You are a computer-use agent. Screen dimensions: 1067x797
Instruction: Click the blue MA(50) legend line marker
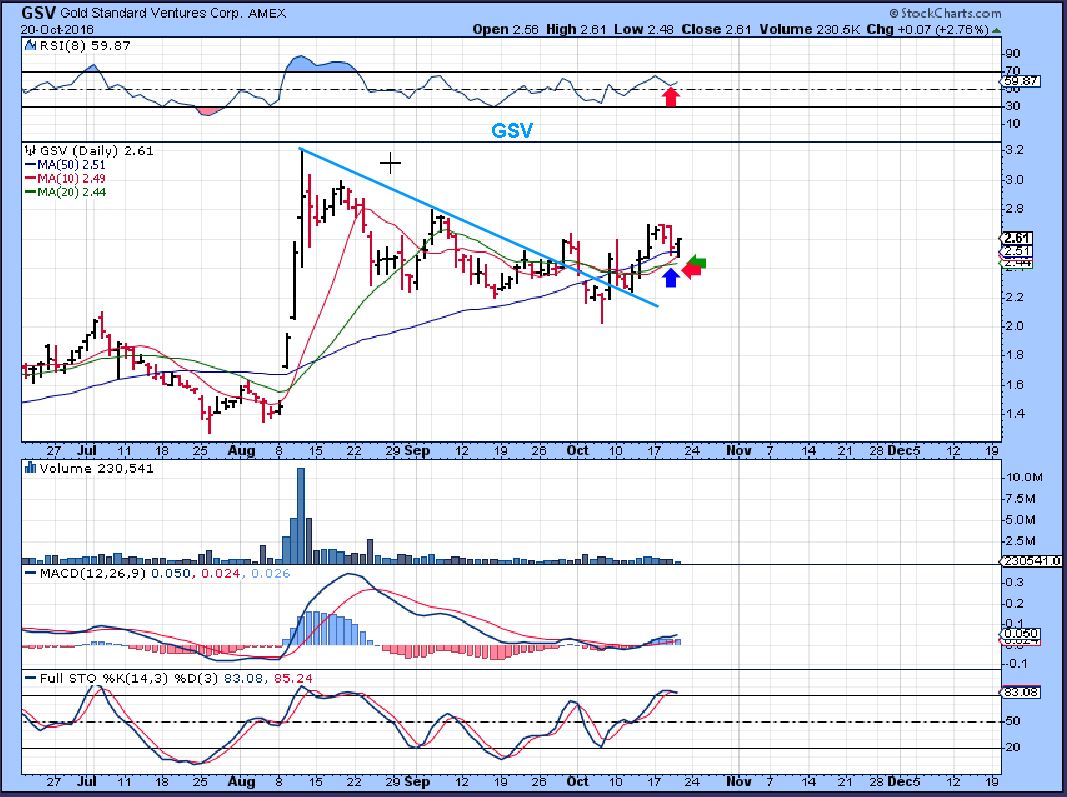(31, 165)
